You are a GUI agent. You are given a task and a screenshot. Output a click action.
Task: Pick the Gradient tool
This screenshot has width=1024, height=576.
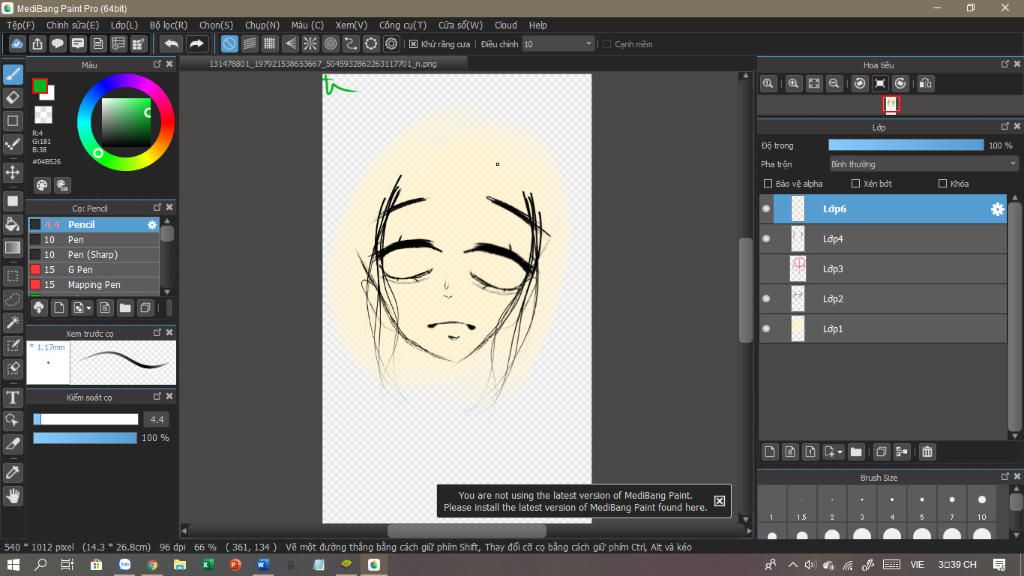[x=13, y=248]
